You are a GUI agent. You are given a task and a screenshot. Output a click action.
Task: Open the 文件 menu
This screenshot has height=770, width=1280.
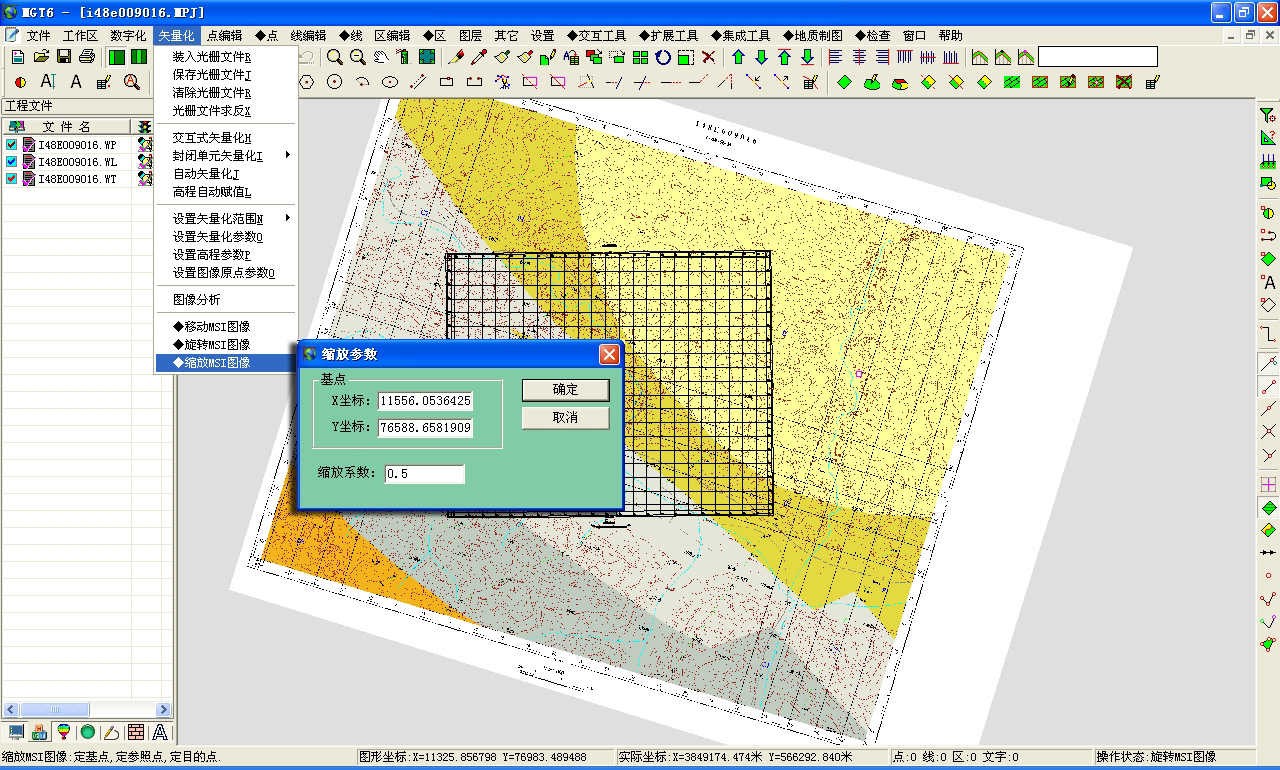pos(38,35)
